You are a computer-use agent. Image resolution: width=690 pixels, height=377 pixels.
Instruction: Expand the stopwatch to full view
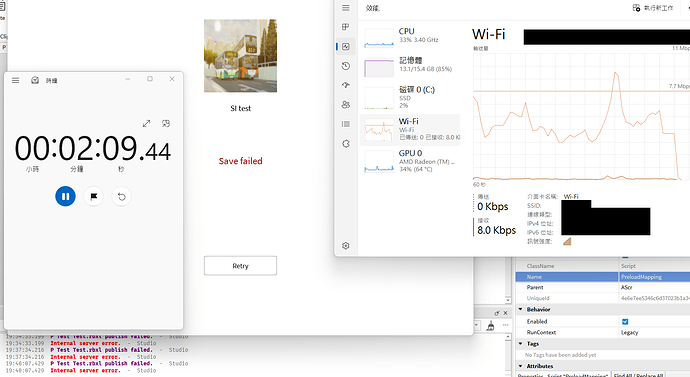(147, 124)
